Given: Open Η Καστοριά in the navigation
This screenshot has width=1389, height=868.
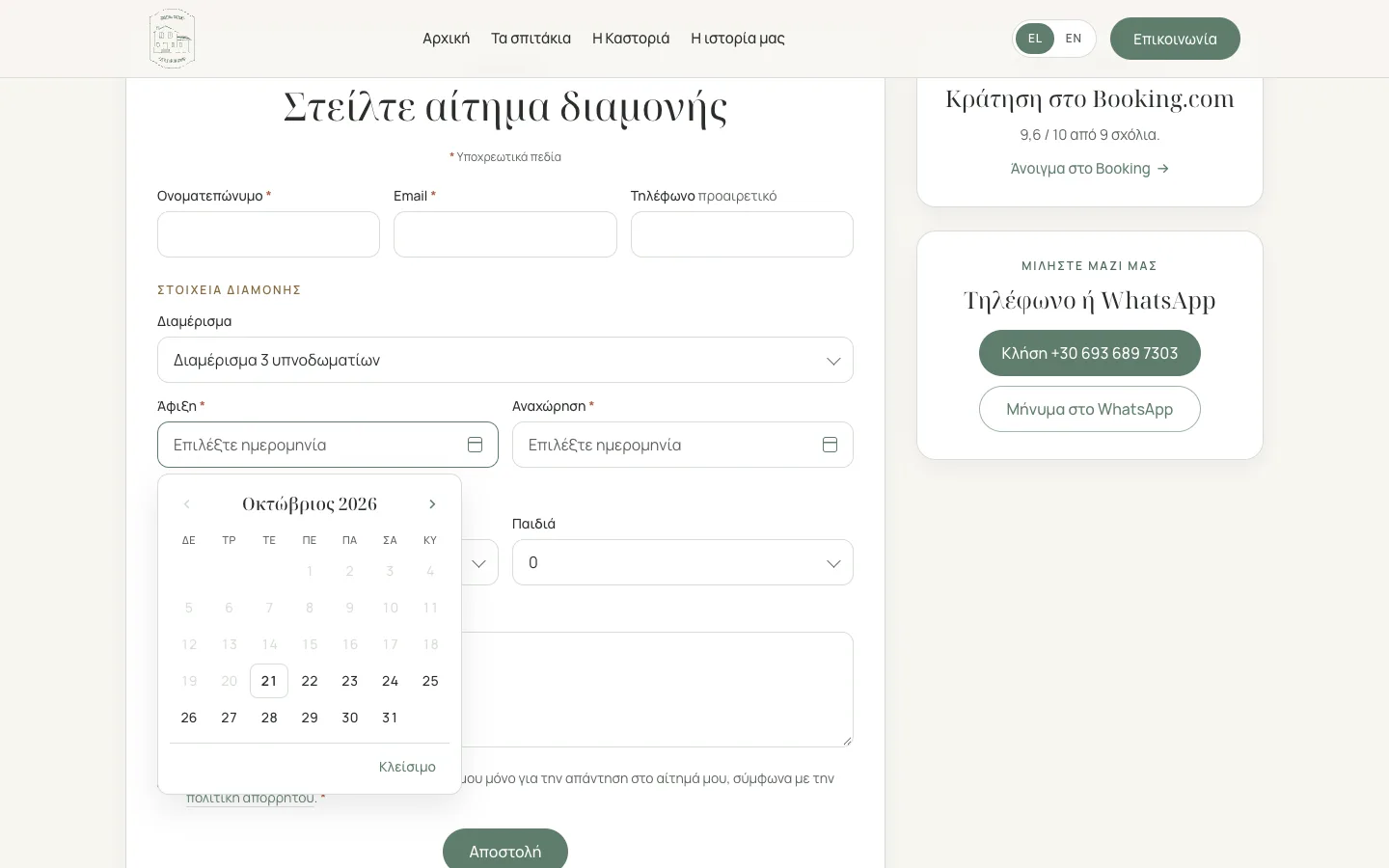Looking at the screenshot, I should pyautogui.click(x=631, y=39).
